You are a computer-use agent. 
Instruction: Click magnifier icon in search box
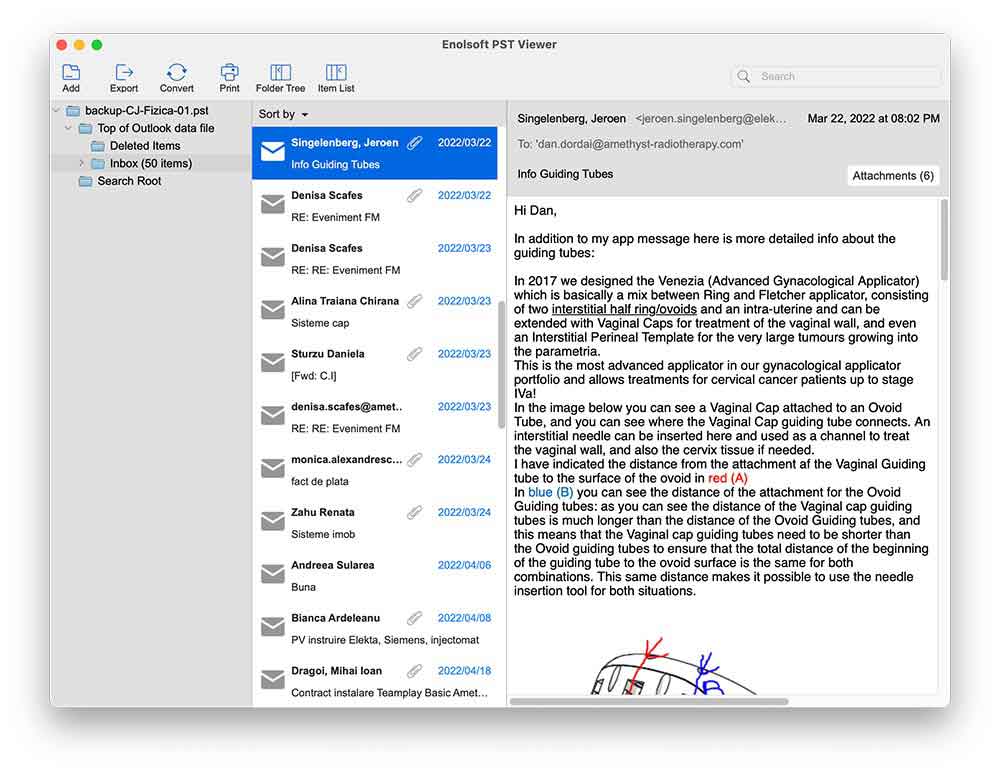(x=745, y=76)
